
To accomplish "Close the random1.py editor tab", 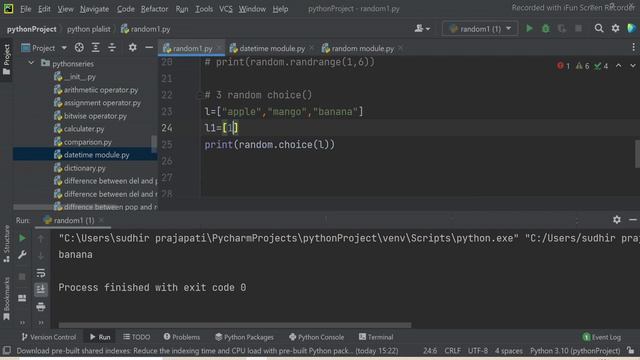I will [219, 48].
